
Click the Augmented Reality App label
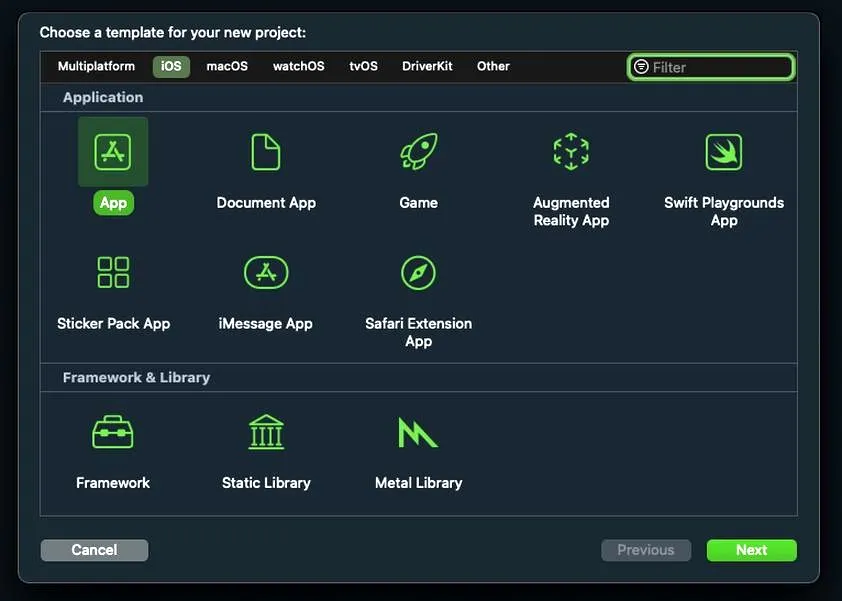(x=571, y=212)
